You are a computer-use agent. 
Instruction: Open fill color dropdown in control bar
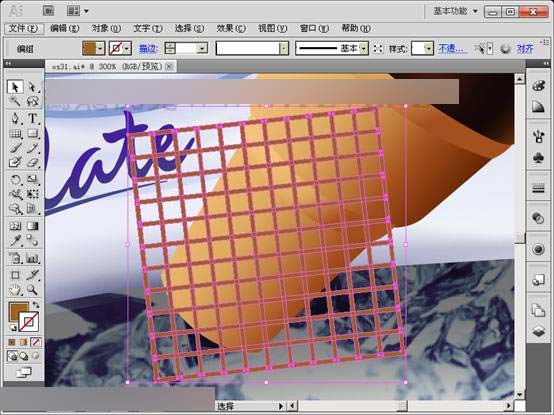[101, 48]
